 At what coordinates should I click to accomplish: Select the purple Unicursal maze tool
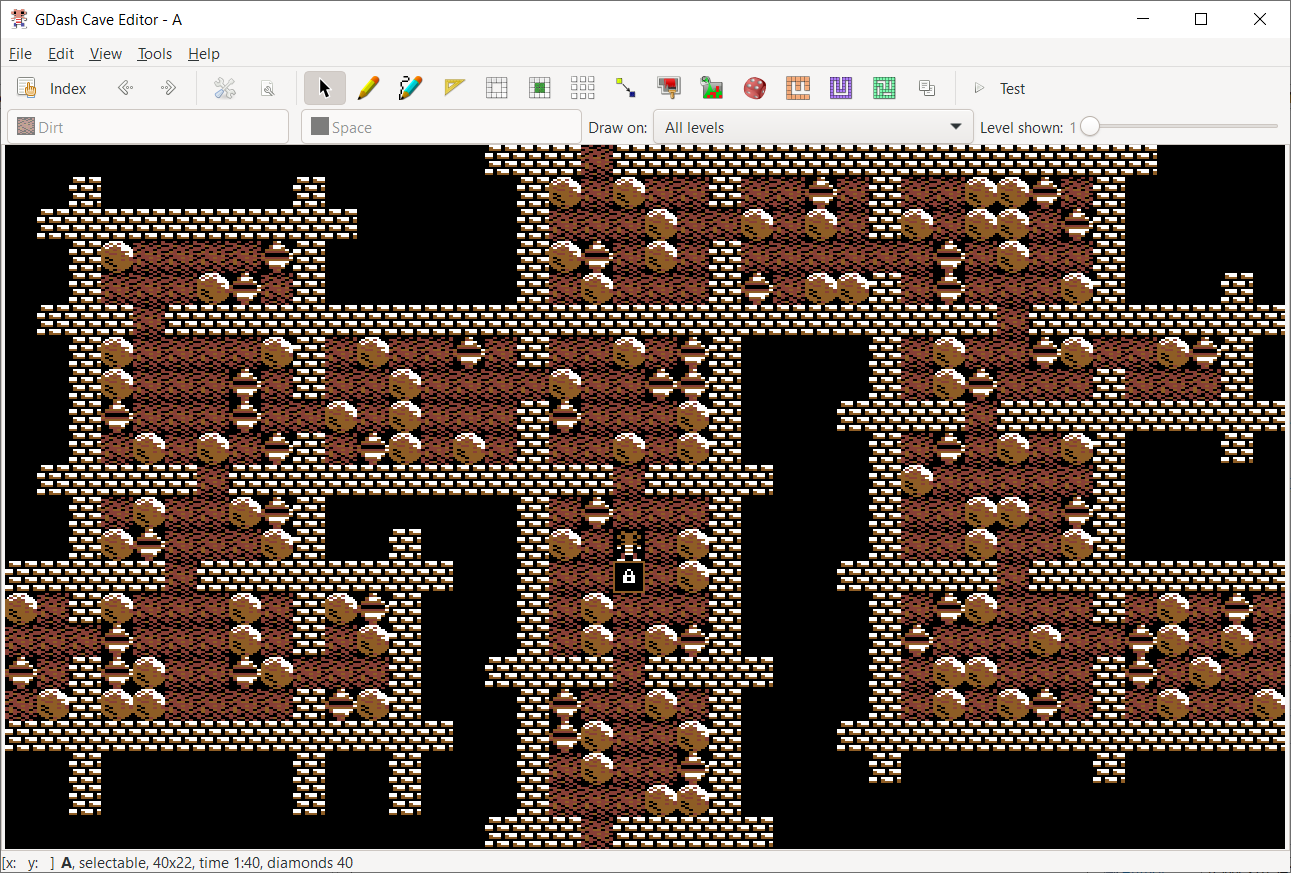(x=841, y=88)
